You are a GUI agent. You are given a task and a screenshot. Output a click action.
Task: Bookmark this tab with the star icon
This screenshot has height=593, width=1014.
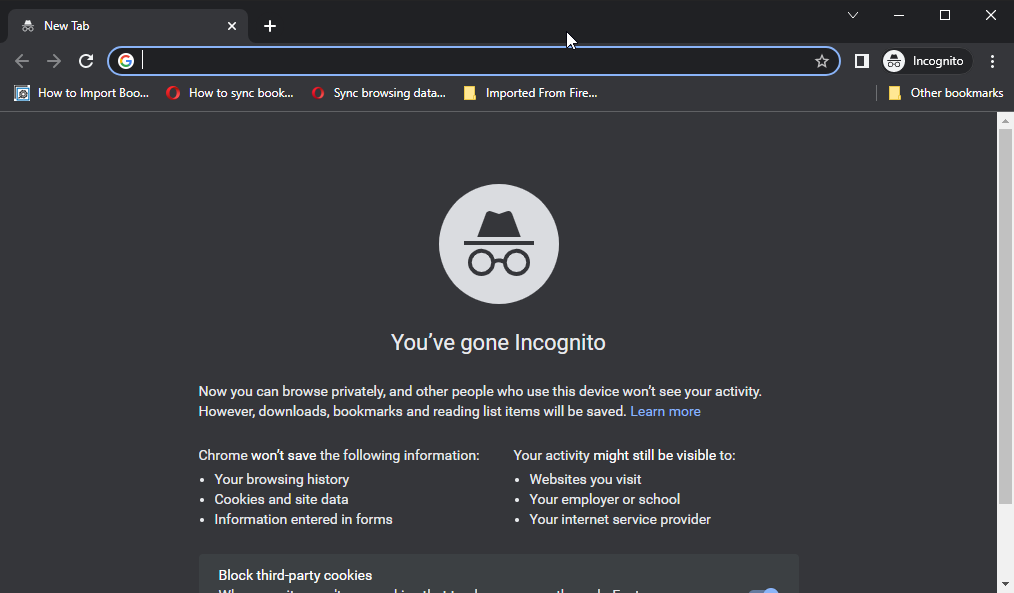821,61
